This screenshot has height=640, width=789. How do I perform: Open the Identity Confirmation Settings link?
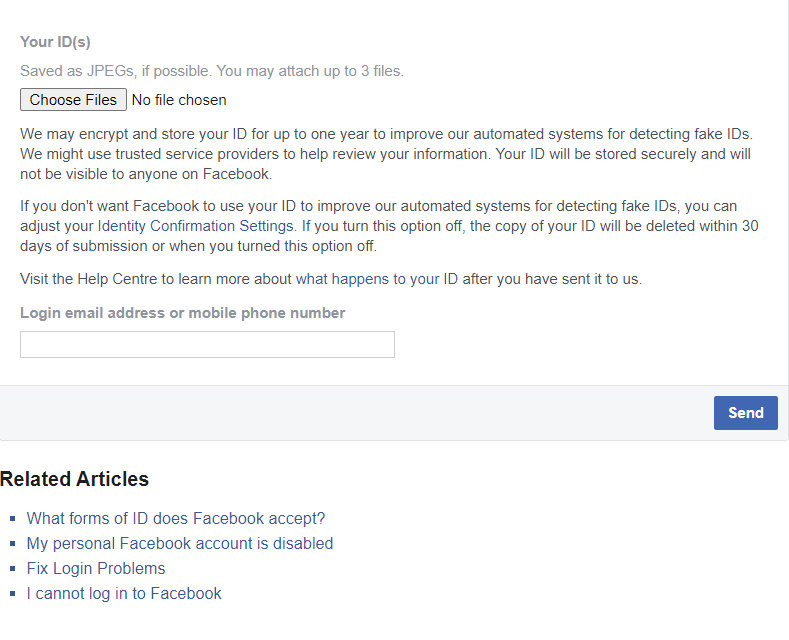tap(195, 226)
